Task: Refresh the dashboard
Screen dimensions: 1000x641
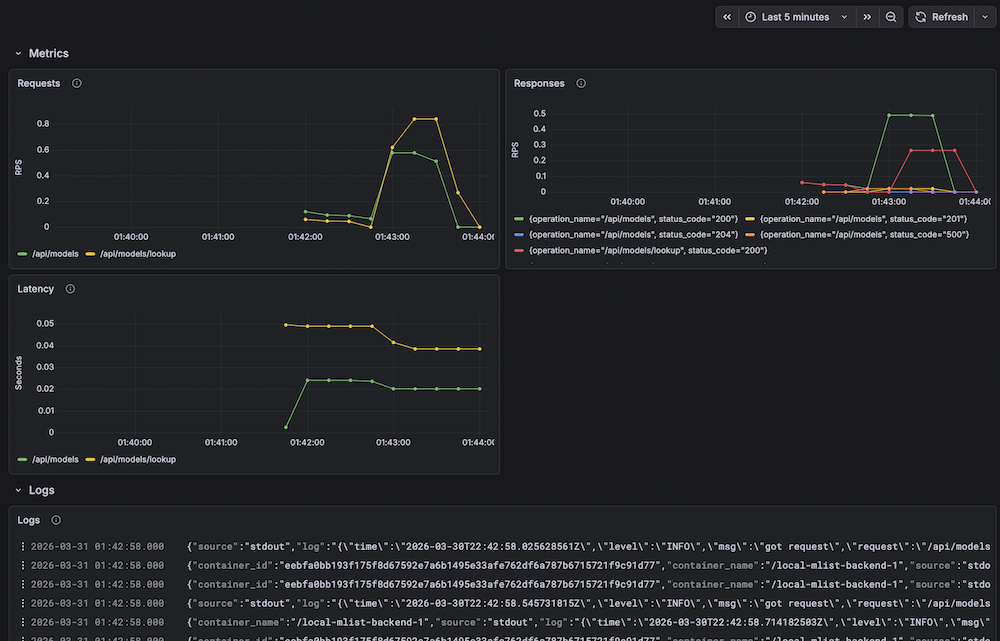Action: (942, 17)
